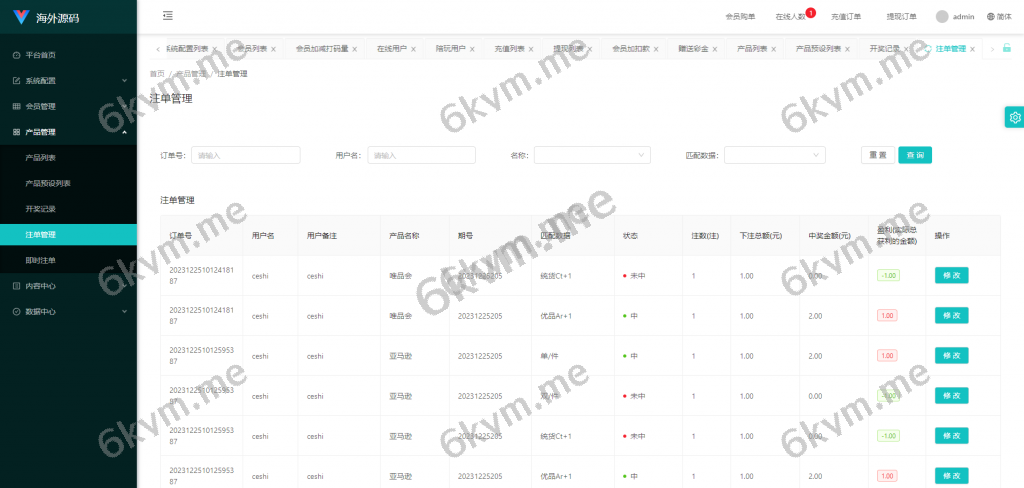Close the 在线用户 tab
The height and width of the screenshot is (488, 1024).
pyautogui.click(x=413, y=49)
